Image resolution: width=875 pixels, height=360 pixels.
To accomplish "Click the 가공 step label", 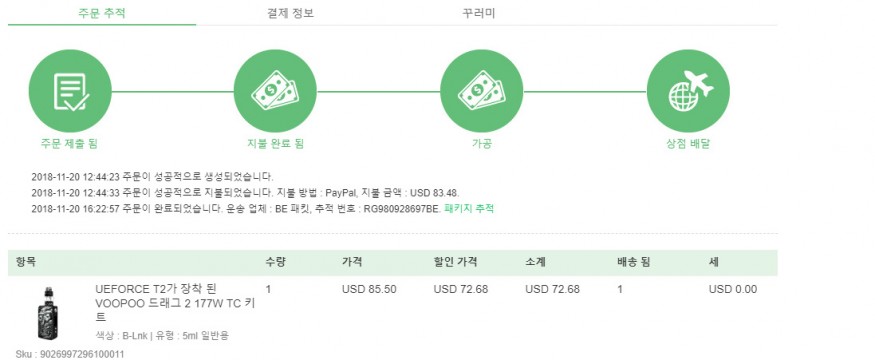I will (x=482, y=143).
